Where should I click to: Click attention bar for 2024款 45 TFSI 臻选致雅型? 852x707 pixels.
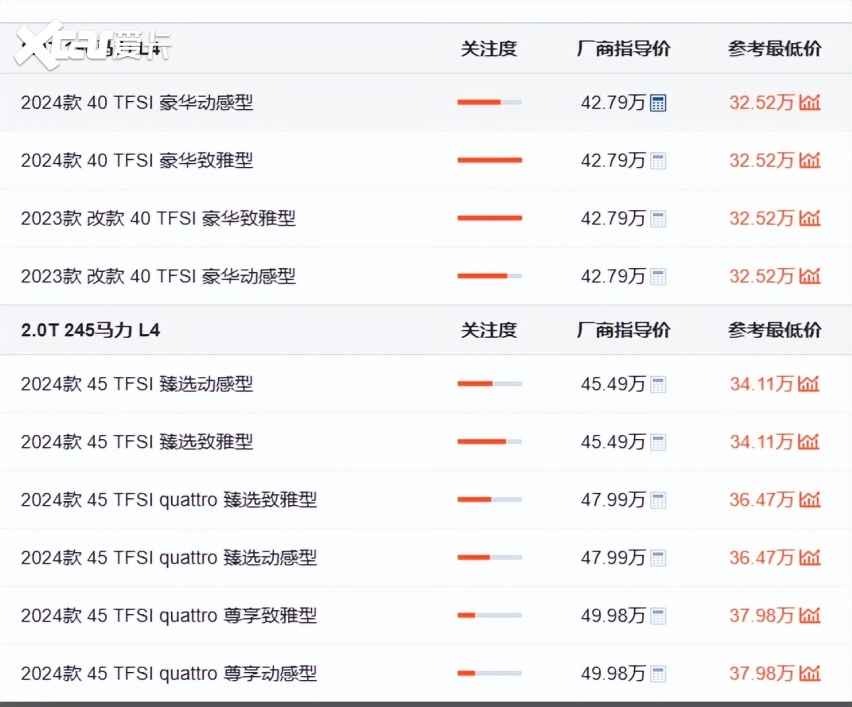489,441
